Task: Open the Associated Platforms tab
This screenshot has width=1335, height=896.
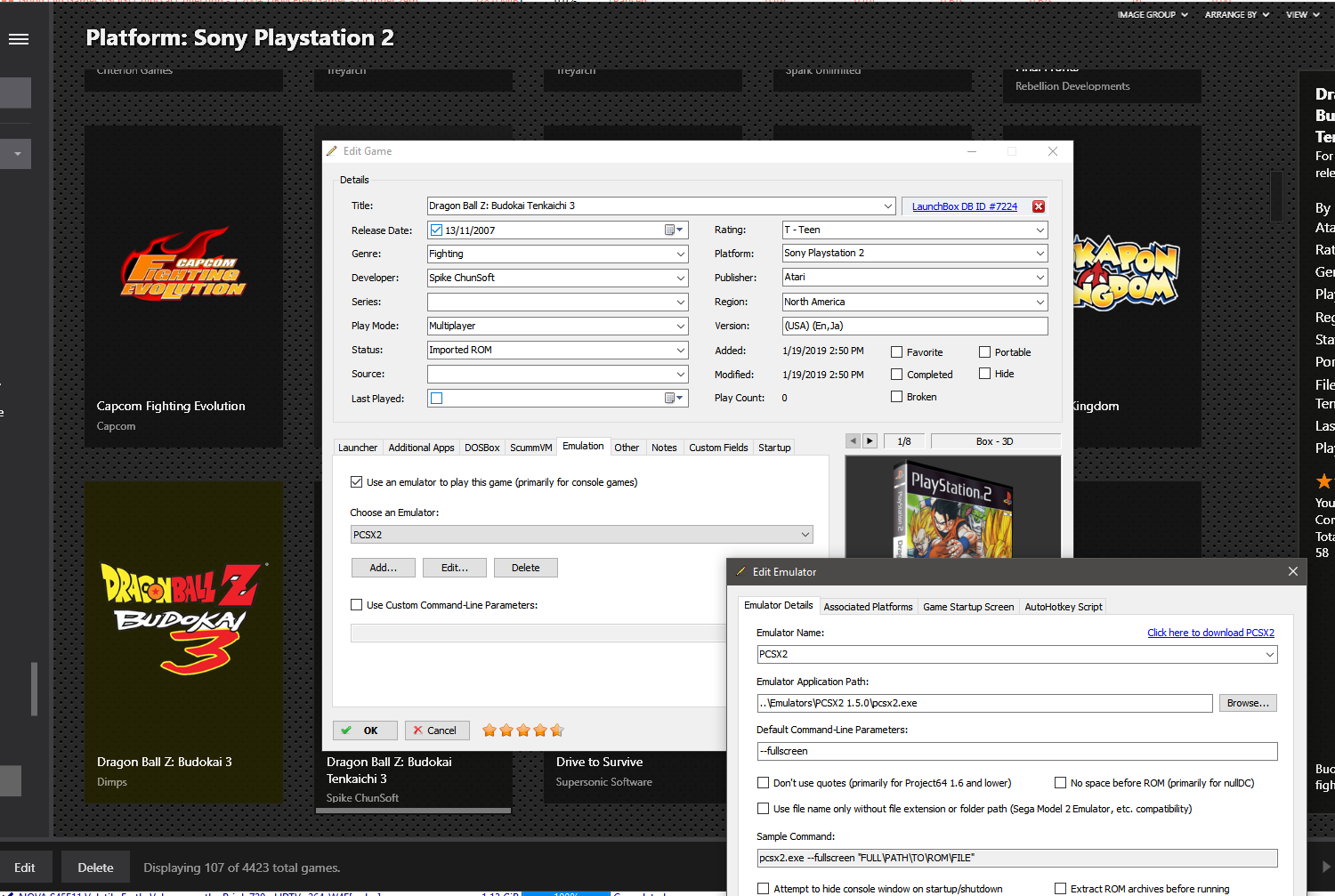Action: (x=868, y=607)
